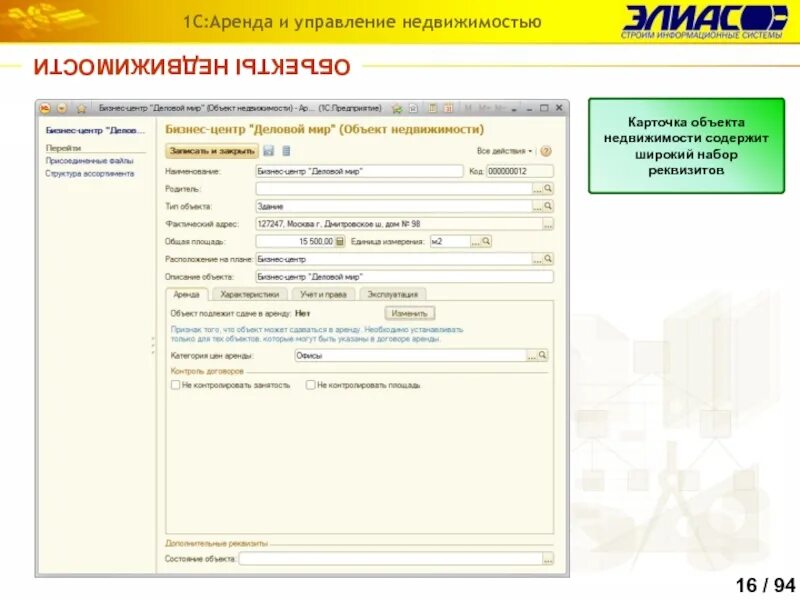Open the Все действия dropdown menu
Image resolution: width=800 pixels, height=600 pixels.
coord(505,151)
